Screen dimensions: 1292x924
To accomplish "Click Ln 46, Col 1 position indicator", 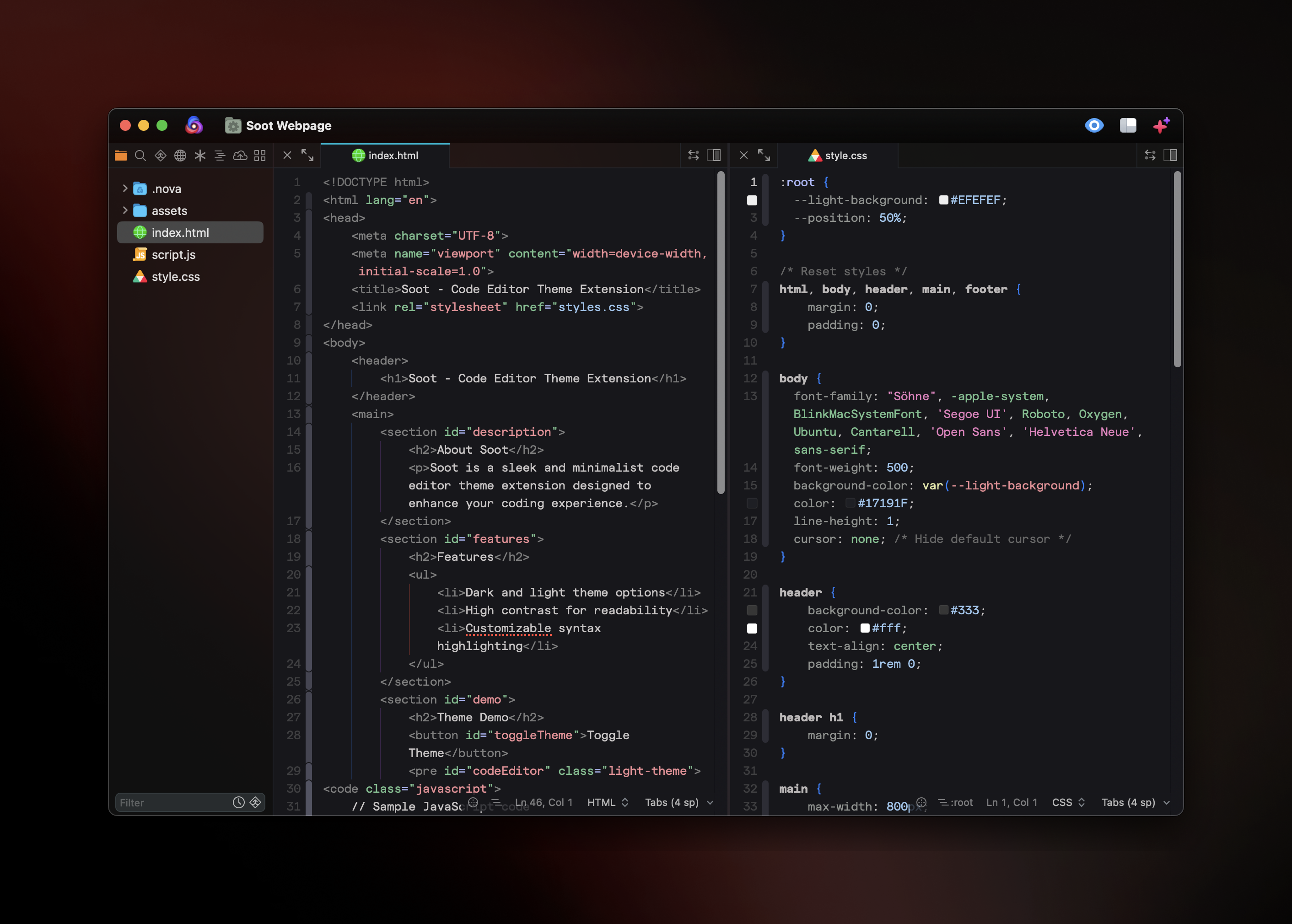I will tap(544, 802).
